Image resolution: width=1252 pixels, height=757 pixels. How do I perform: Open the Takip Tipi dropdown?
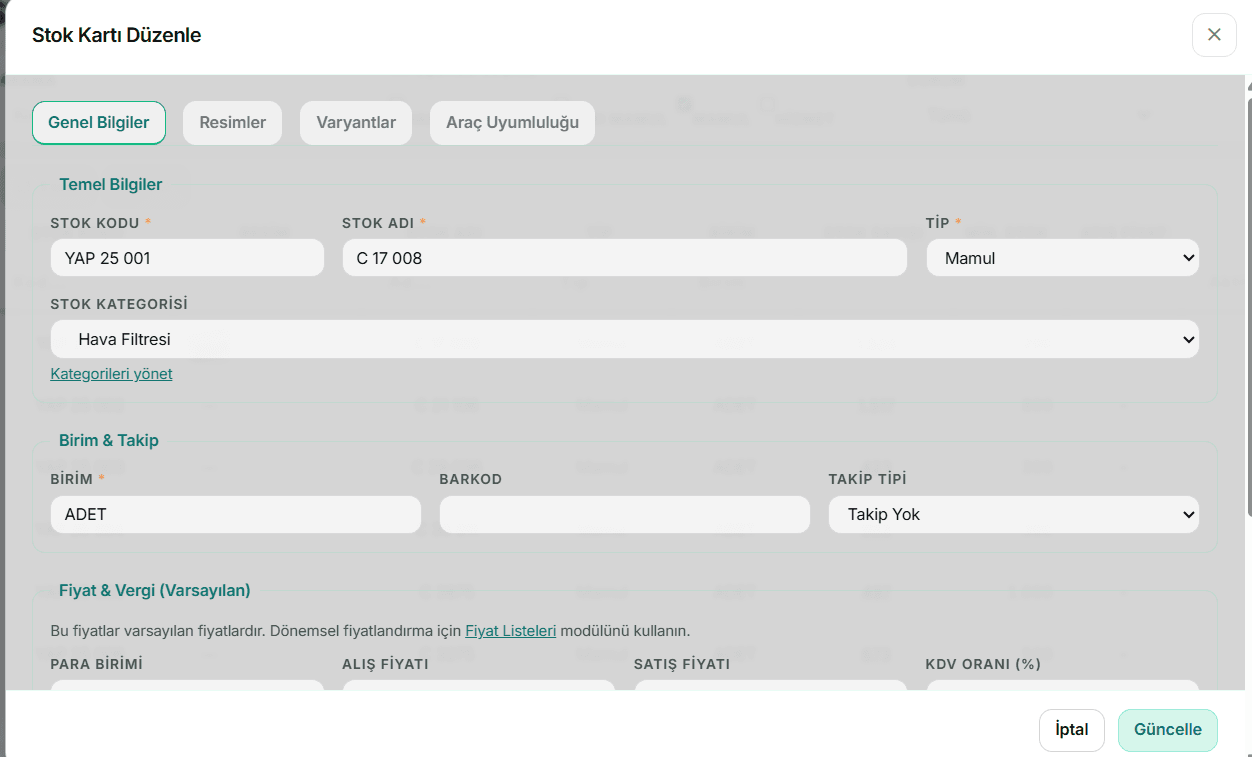tap(1014, 515)
